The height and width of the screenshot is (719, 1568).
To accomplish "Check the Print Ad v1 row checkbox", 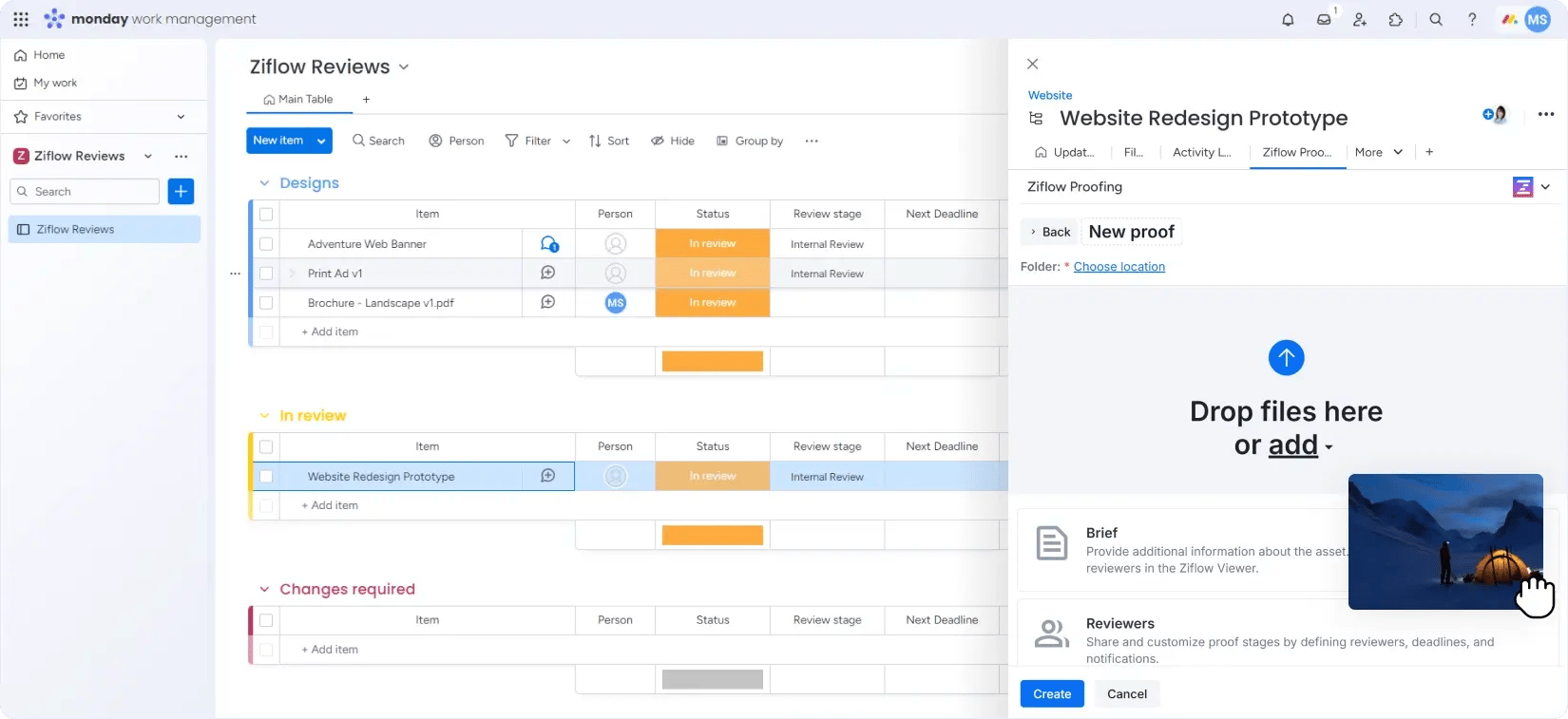I will (266, 274).
